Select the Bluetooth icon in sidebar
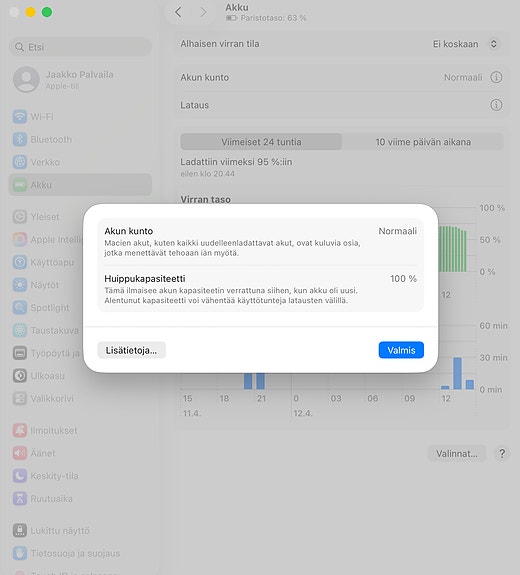This screenshot has height=575, width=520. tap(20, 139)
